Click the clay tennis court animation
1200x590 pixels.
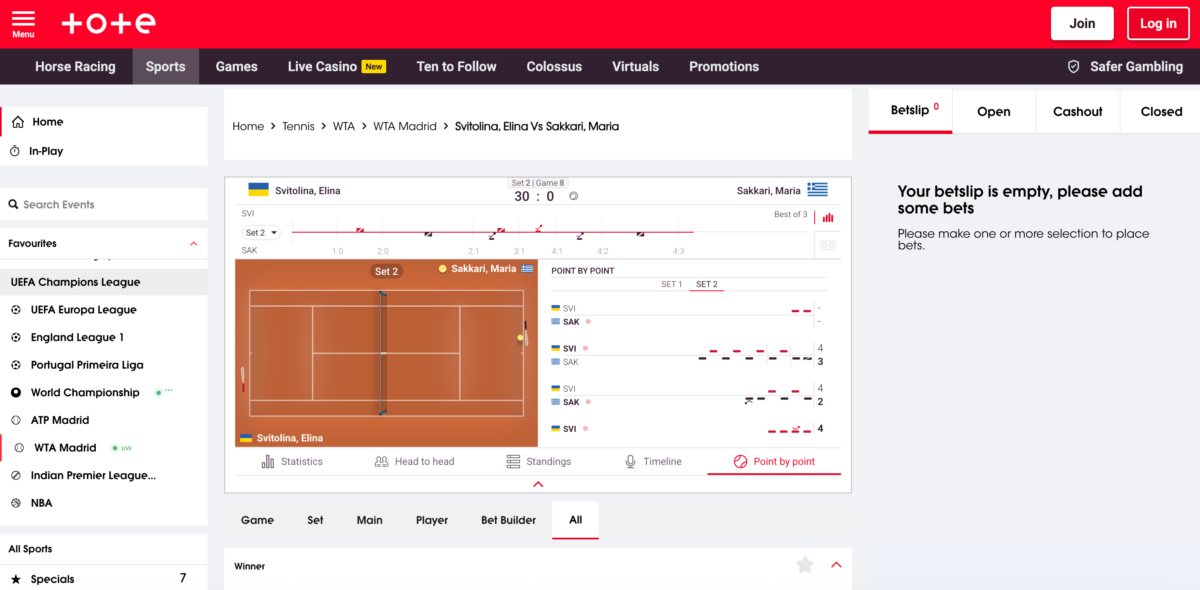[x=387, y=353]
